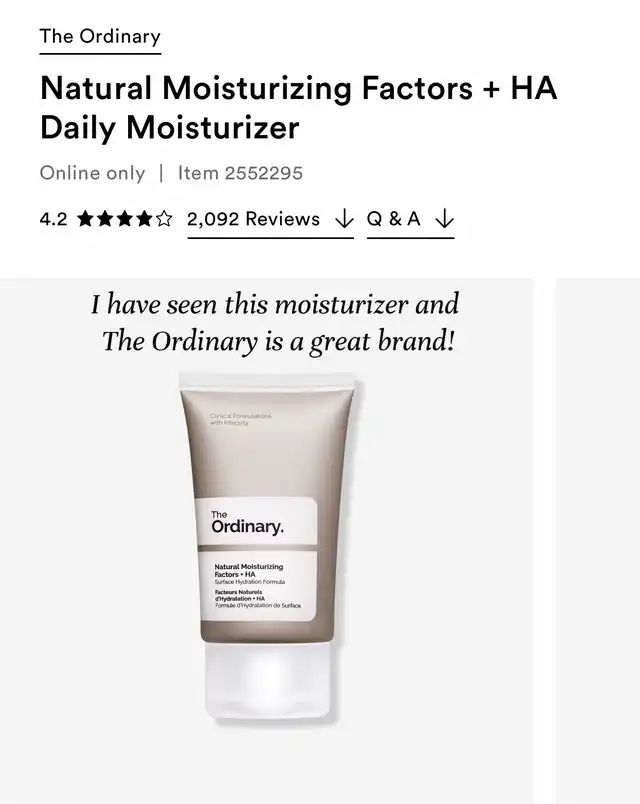The image size is (640, 804).
Task: Click the first filled rating star
Action: 86,219
